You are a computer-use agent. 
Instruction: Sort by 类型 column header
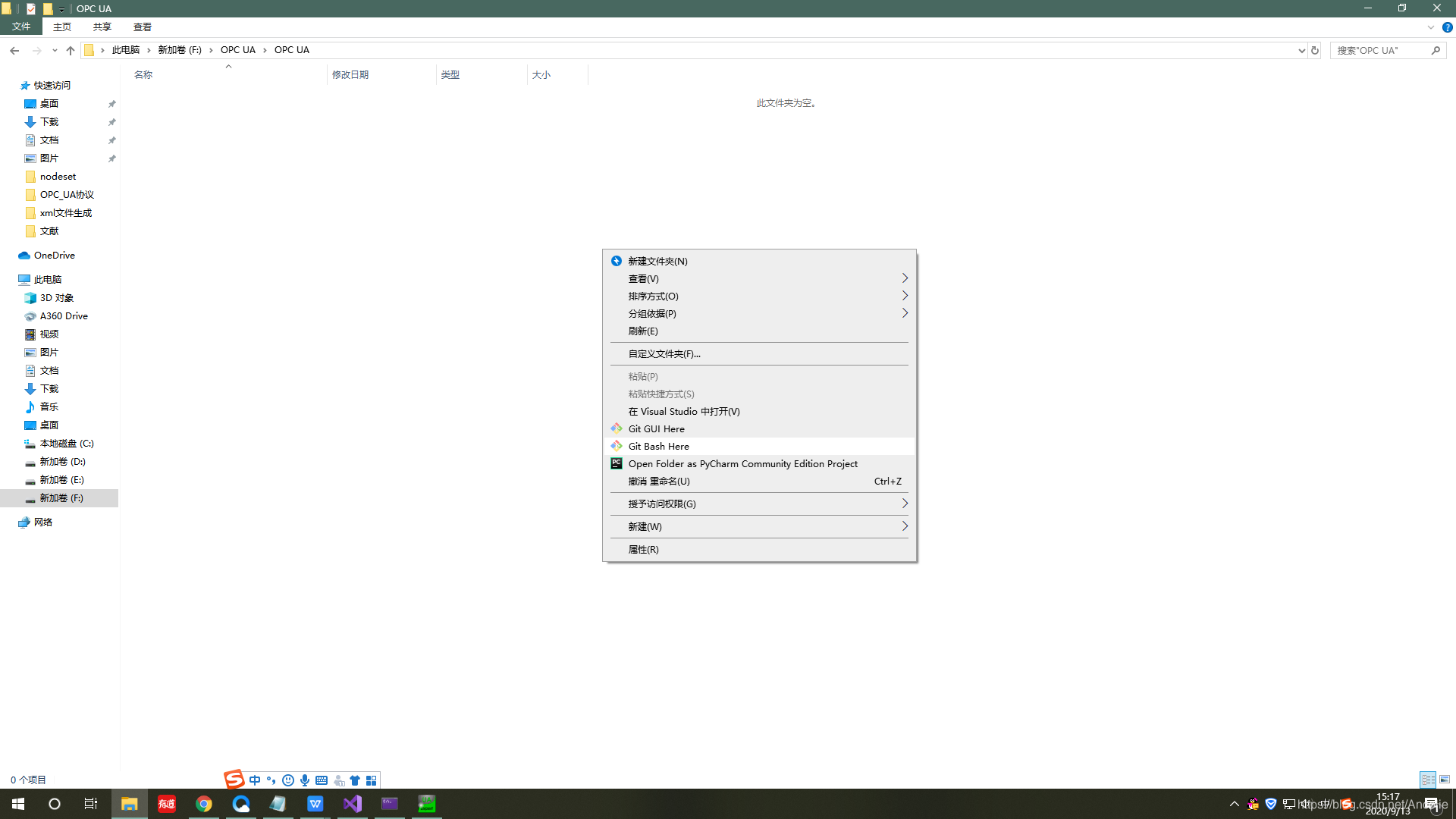pos(482,74)
